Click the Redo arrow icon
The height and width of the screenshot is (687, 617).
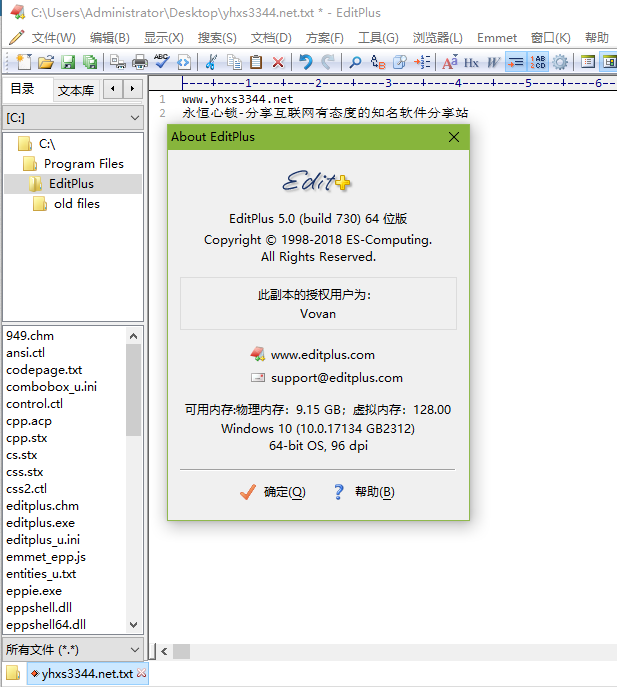pyautogui.click(x=327, y=62)
